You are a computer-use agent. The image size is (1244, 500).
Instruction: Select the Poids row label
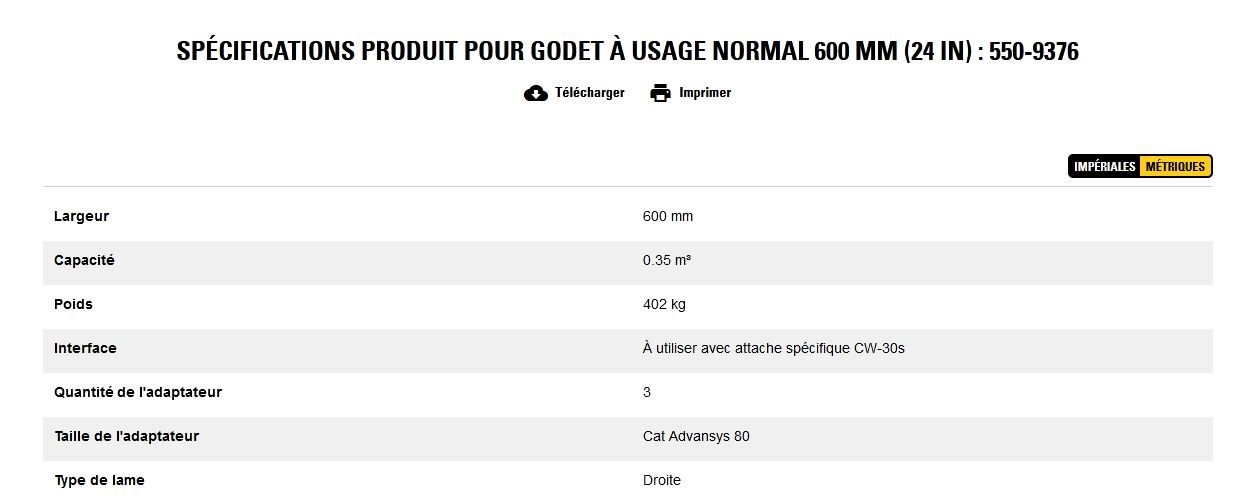pyautogui.click(x=73, y=304)
